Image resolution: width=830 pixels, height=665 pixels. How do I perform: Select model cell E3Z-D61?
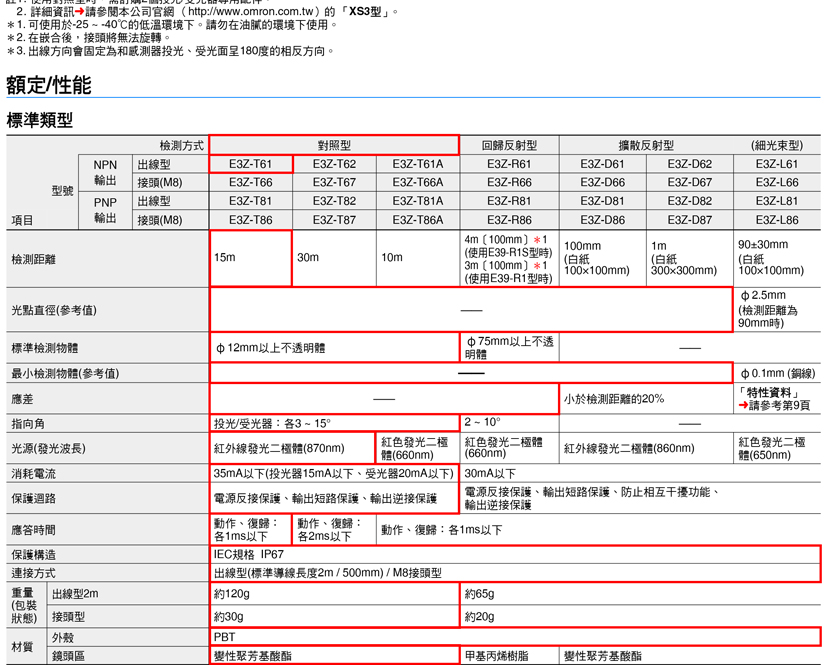[602, 164]
